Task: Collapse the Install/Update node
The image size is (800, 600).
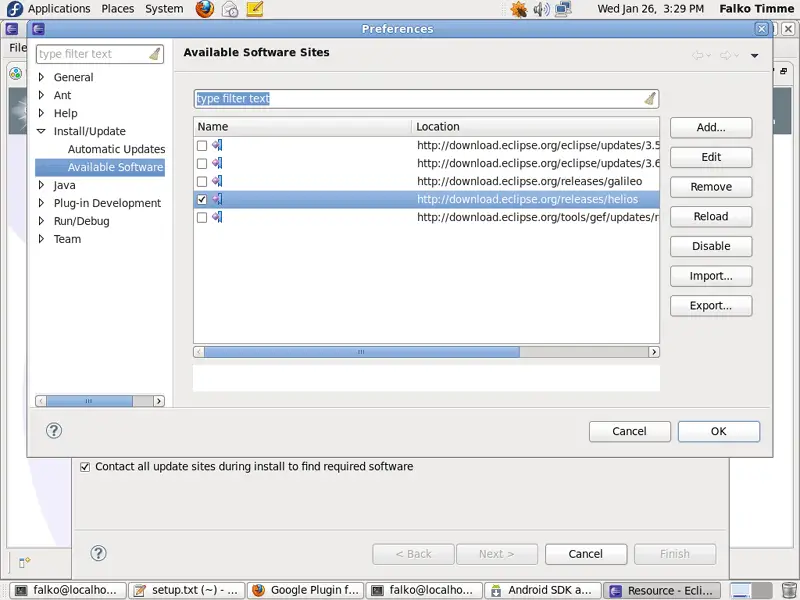Action: [41, 131]
